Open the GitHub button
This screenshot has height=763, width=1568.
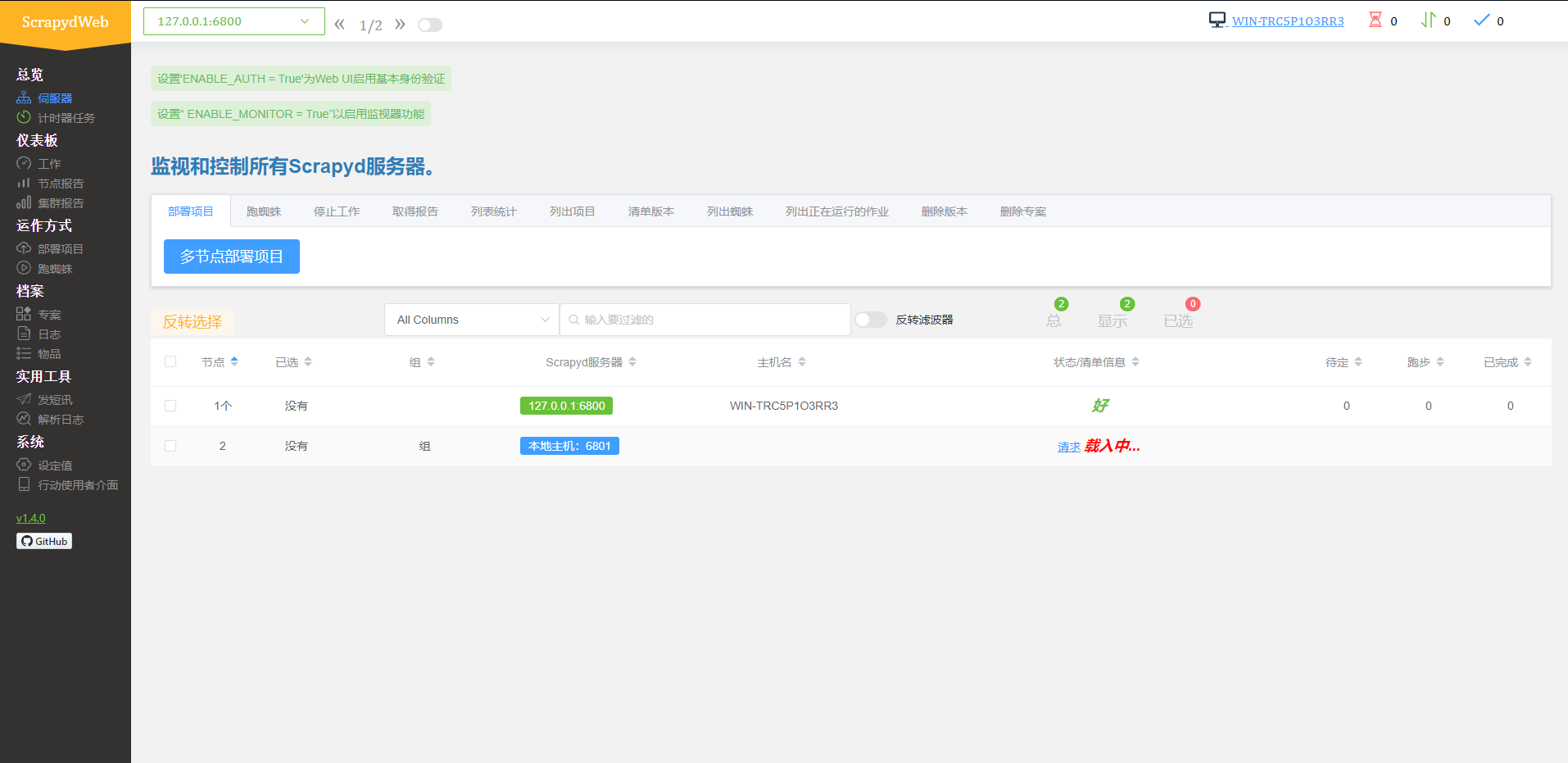44,541
